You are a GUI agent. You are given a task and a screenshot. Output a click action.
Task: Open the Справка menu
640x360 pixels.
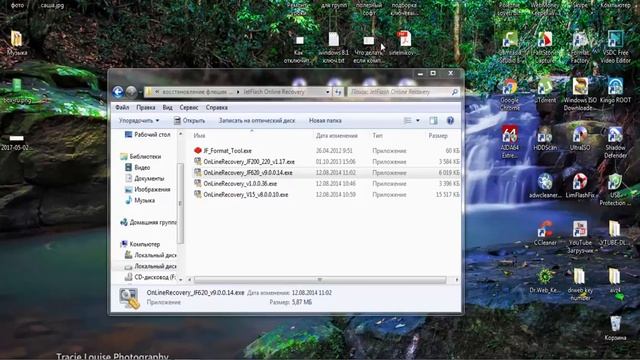217,107
